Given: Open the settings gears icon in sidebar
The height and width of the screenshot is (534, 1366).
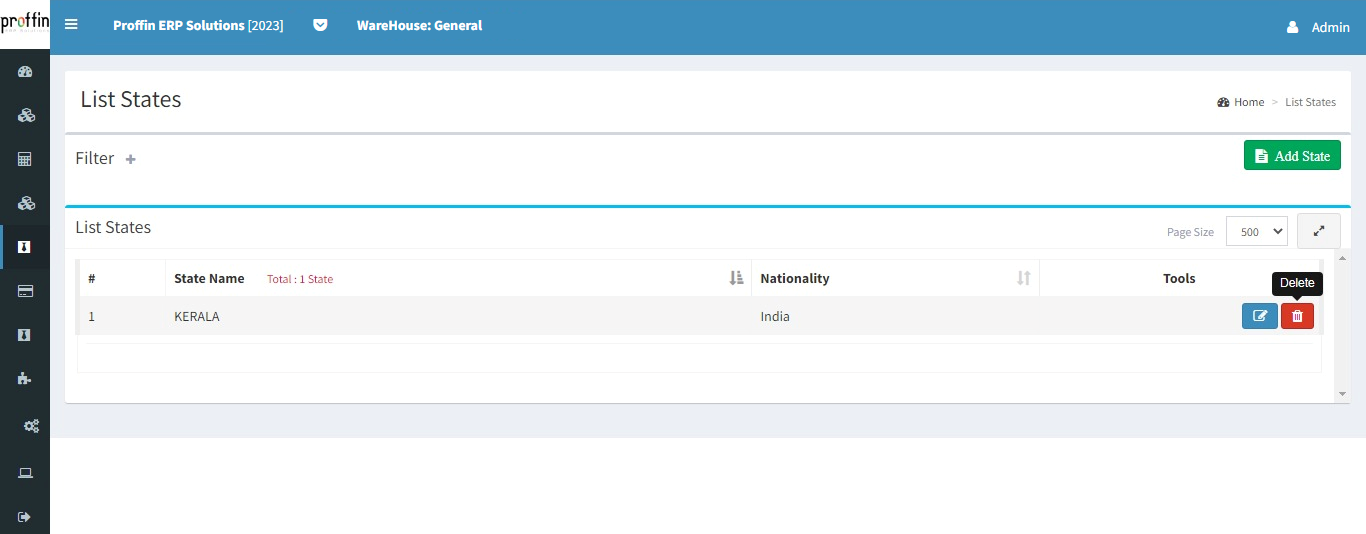Looking at the screenshot, I should point(31,426).
